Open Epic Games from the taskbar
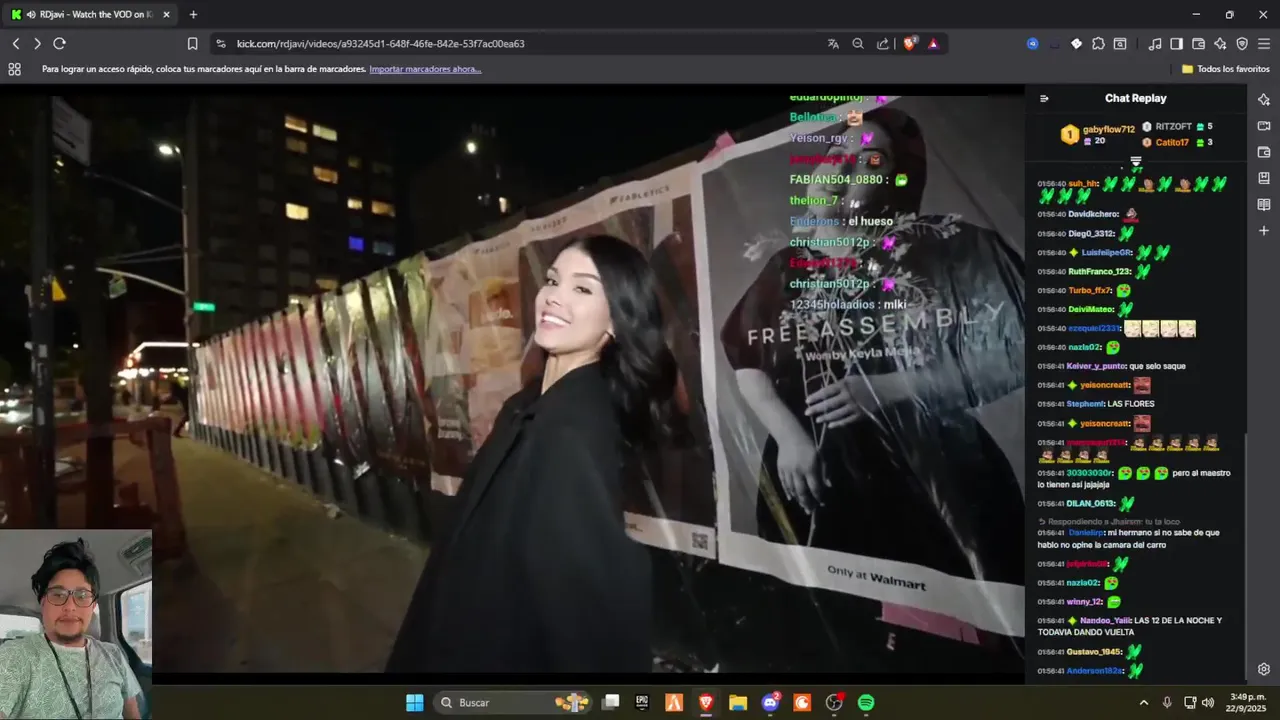Viewport: 1280px width, 720px height. tap(642, 703)
